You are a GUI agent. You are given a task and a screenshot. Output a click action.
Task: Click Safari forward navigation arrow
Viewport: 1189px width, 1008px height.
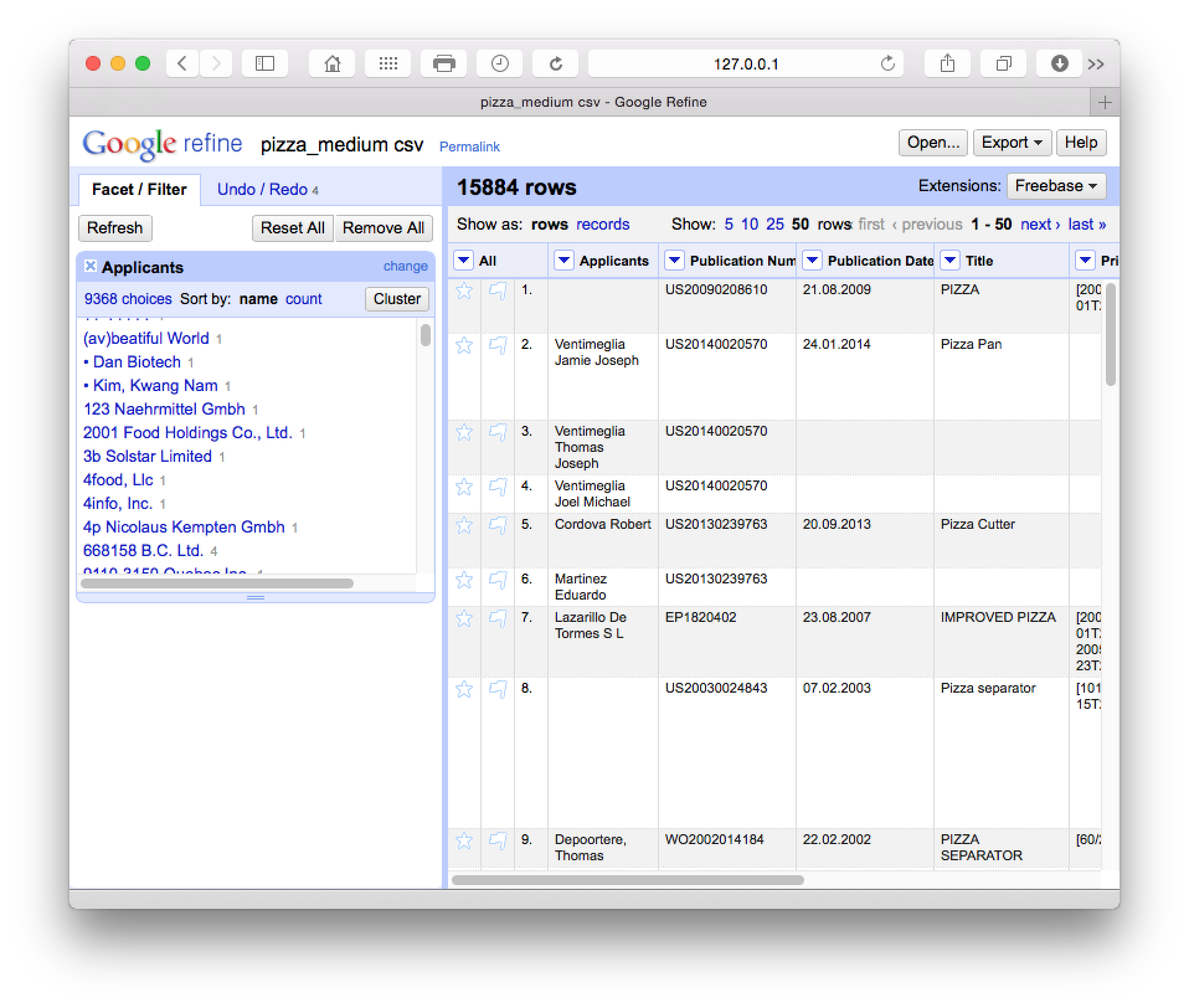pyautogui.click(x=215, y=63)
